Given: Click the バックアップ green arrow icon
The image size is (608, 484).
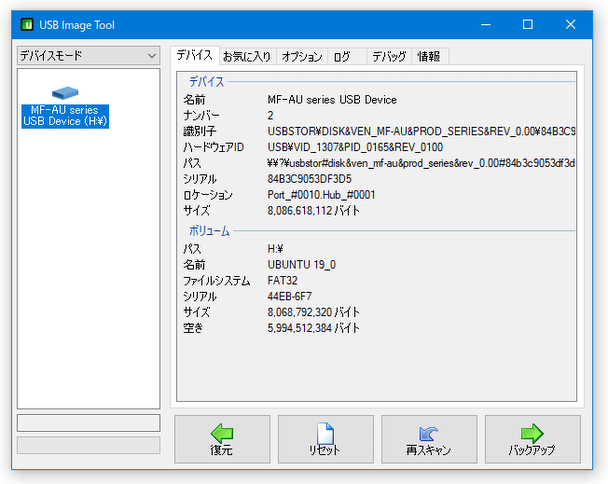Looking at the screenshot, I should point(532,433).
